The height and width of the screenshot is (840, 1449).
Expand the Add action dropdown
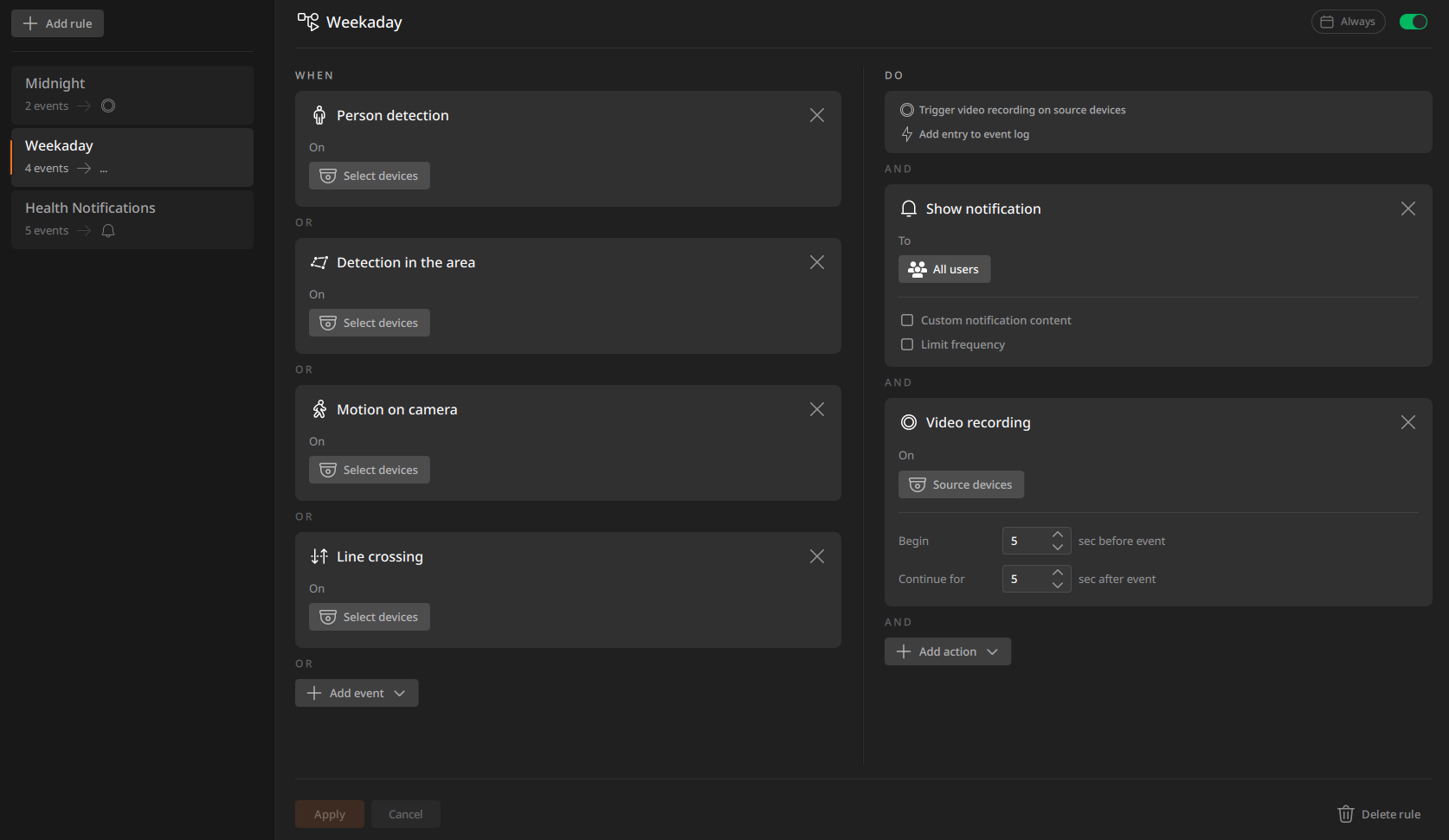pyautogui.click(x=948, y=651)
